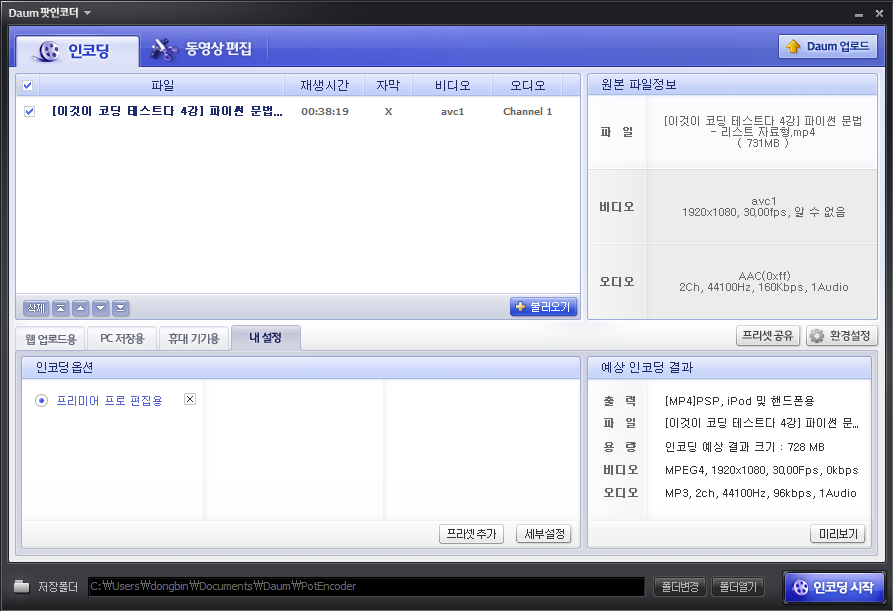Switch to the 휴대 기기용 tab
Viewport: 893px width, 611px height.
pos(194,339)
